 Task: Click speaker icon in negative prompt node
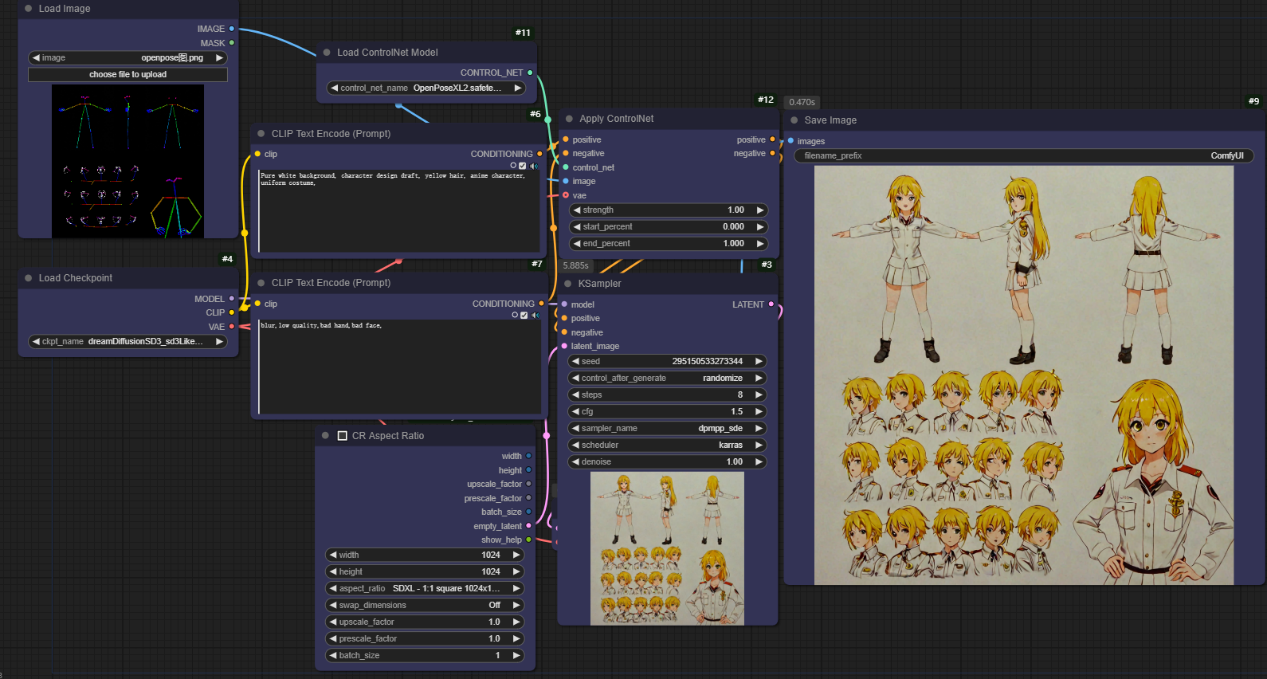(x=534, y=315)
